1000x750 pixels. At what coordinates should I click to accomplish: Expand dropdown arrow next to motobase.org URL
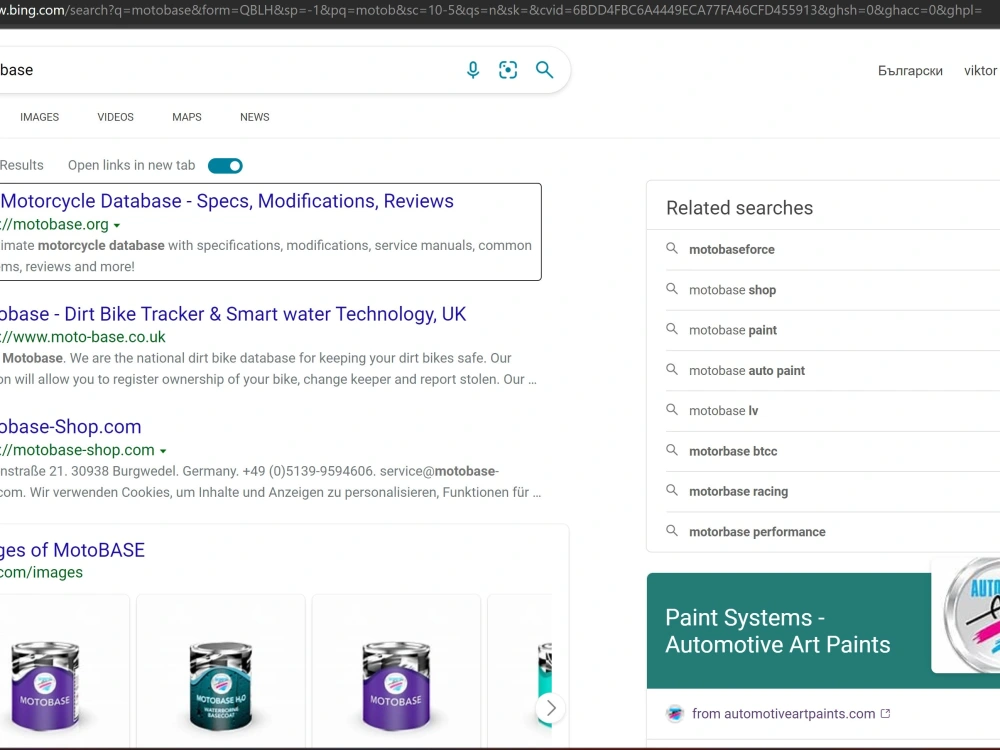pos(117,225)
